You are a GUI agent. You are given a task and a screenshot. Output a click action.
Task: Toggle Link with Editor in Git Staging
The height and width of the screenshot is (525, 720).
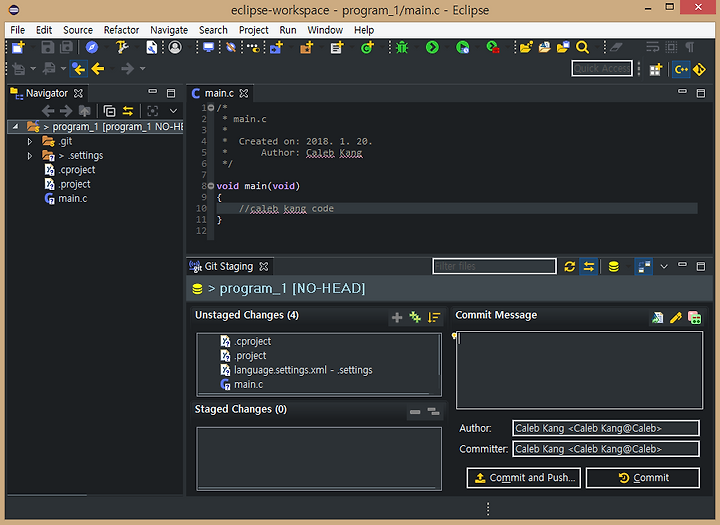(589, 266)
